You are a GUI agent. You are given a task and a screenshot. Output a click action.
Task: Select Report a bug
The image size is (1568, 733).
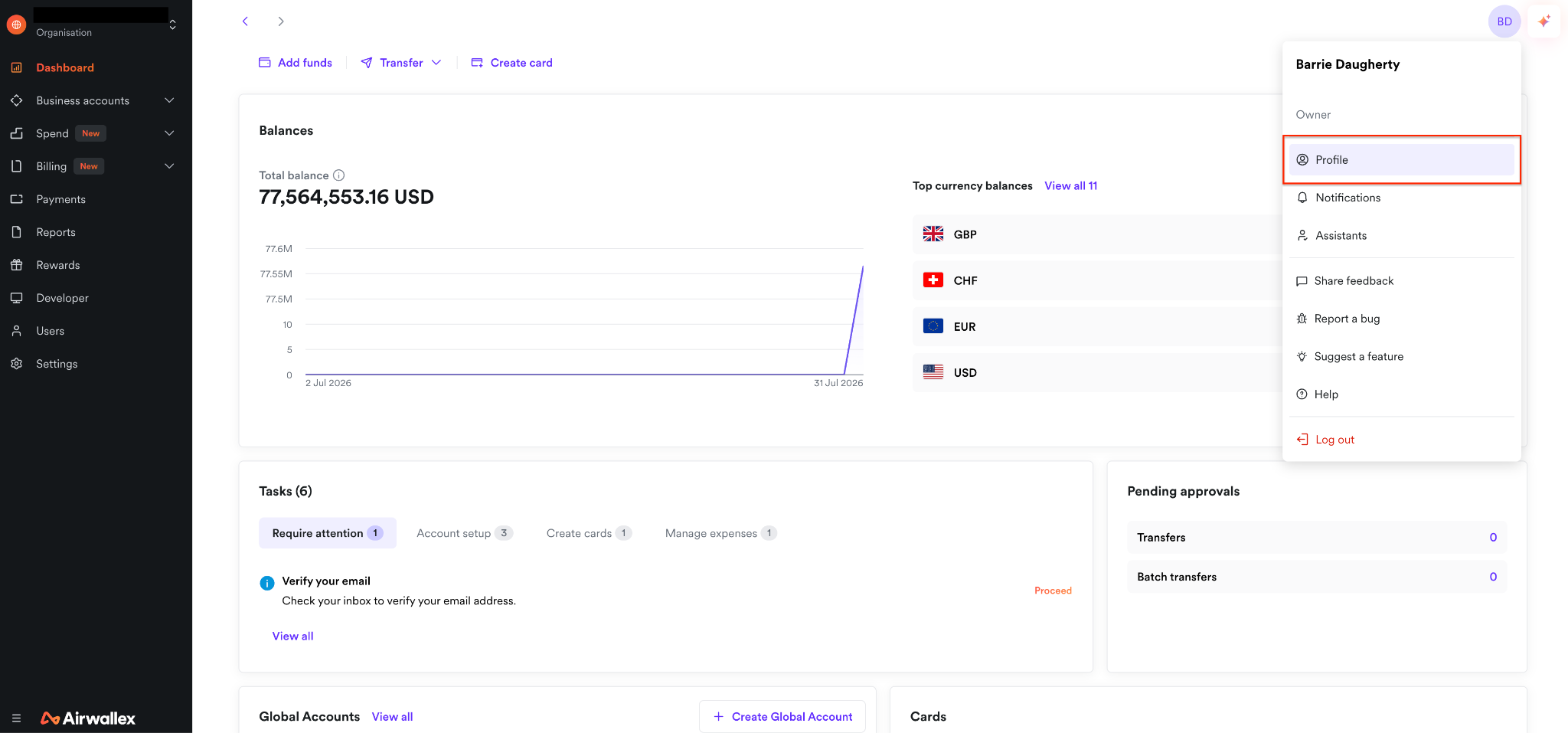pyautogui.click(x=1401, y=319)
